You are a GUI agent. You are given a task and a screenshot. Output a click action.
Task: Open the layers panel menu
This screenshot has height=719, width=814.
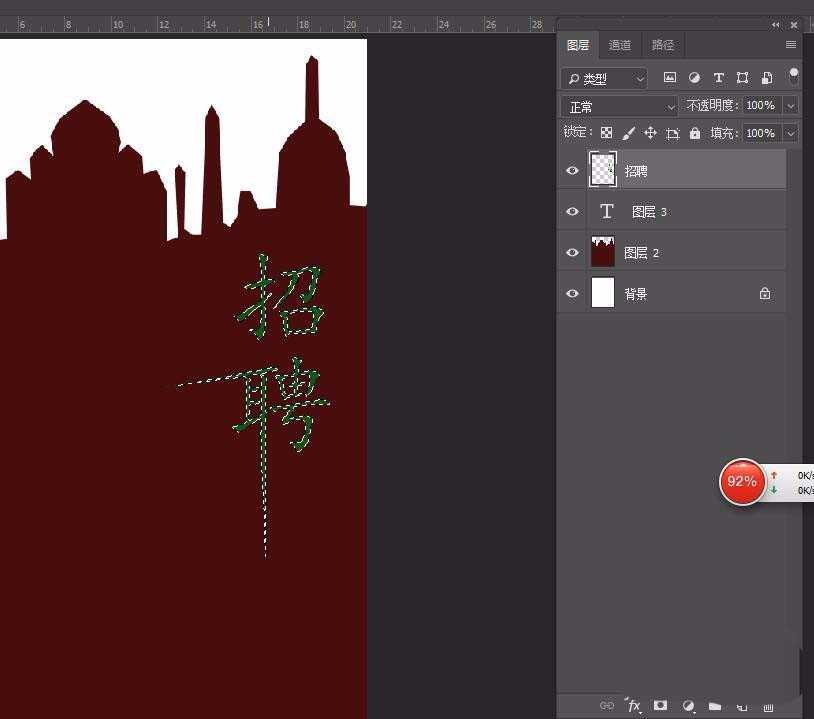(790, 45)
